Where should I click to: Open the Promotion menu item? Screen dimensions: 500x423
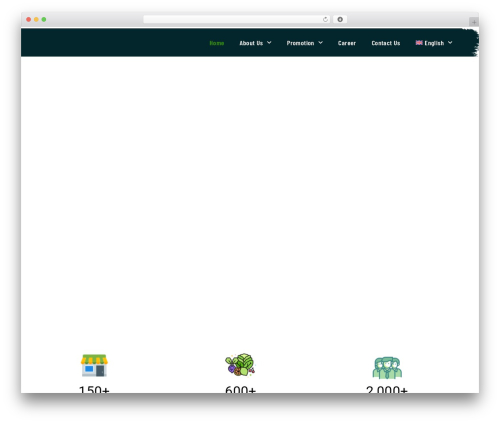(x=300, y=43)
